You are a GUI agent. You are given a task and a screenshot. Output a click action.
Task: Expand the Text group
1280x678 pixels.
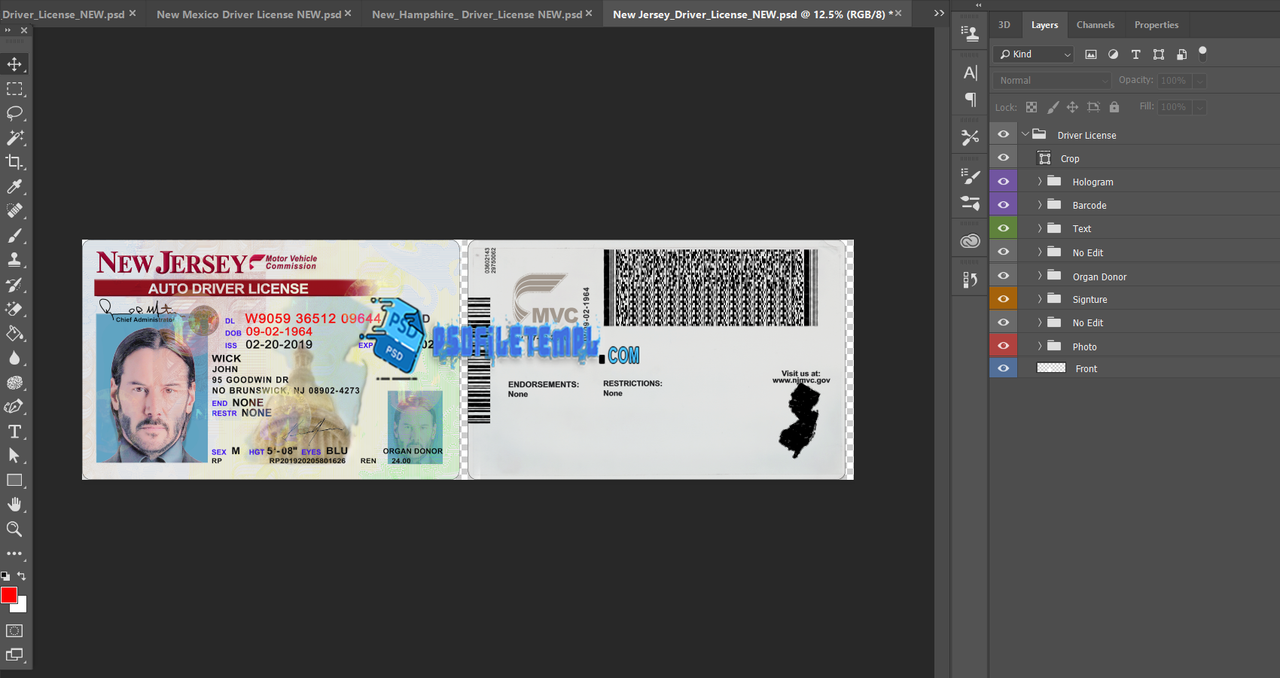coord(1040,228)
